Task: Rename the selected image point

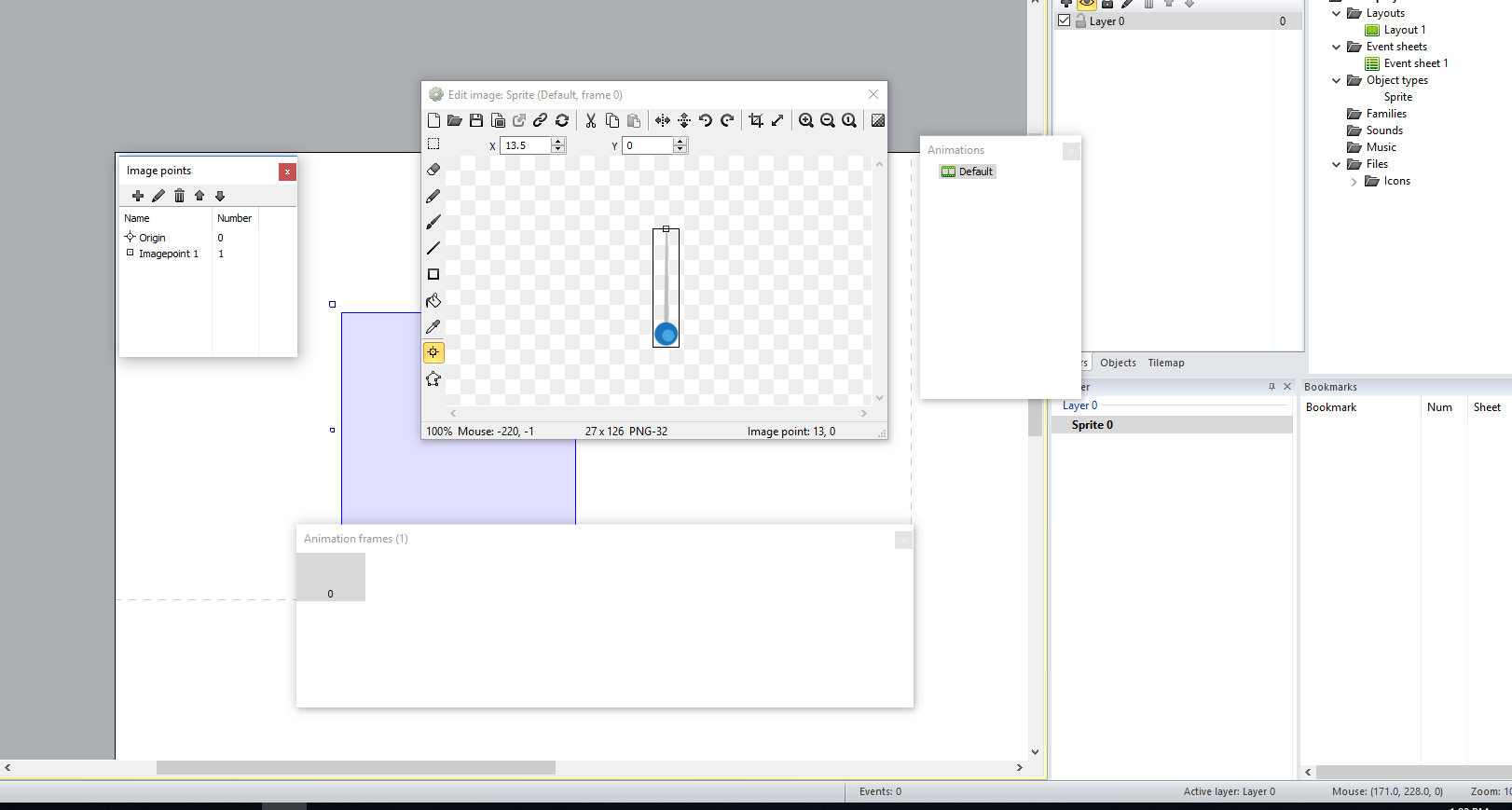Action: 158,196
